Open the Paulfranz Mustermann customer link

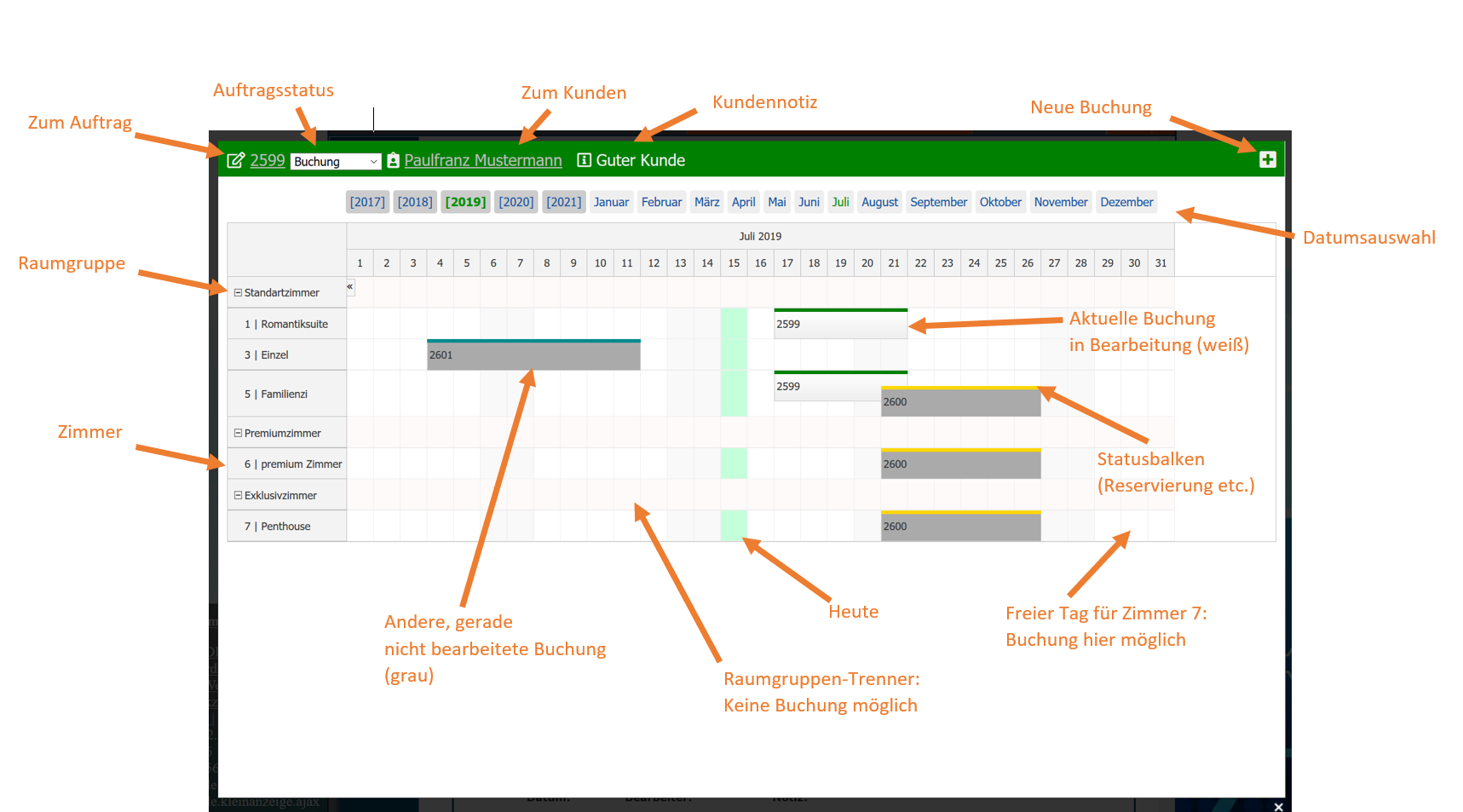tap(482, 160)
